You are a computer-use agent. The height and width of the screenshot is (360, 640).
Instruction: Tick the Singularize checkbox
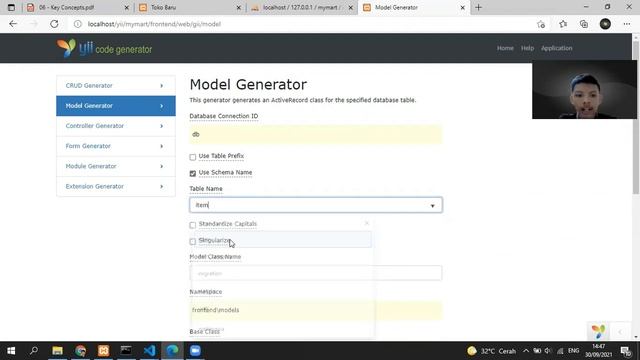click(193, 241)
